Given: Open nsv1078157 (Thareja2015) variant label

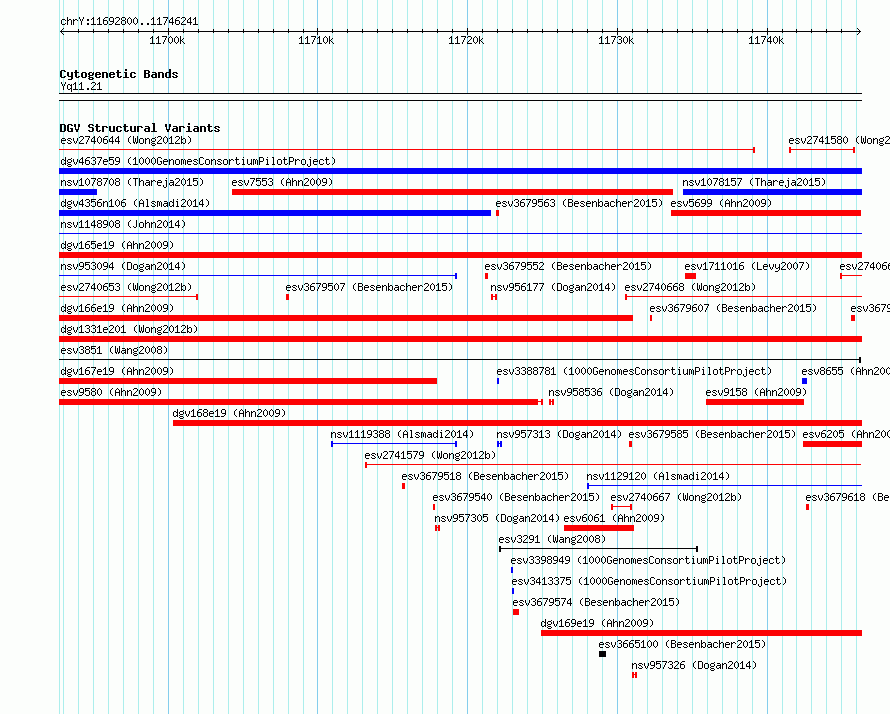Looking at the screenshot, I should coord(754,182).
